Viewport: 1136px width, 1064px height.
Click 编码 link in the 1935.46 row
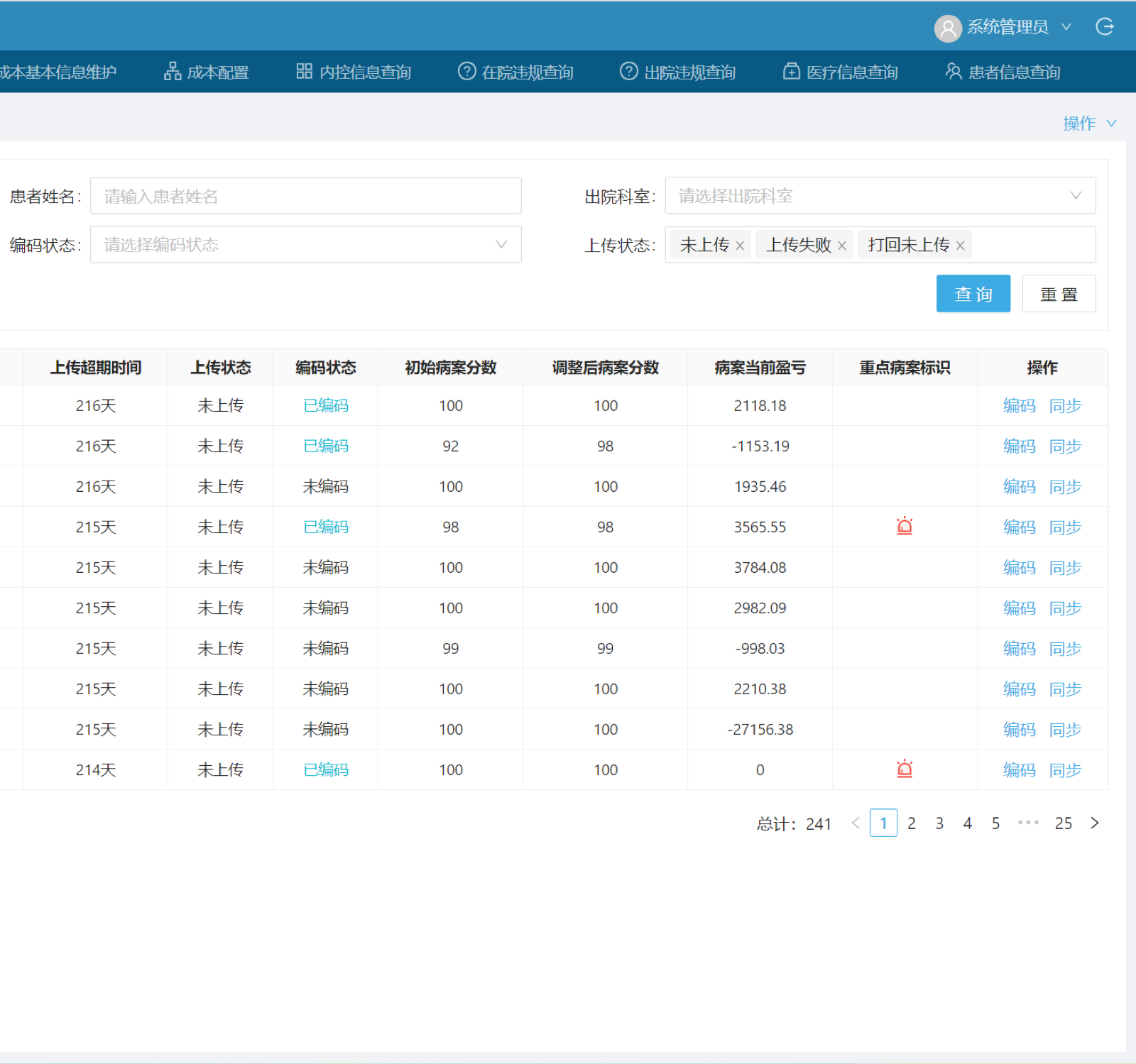1020,486
